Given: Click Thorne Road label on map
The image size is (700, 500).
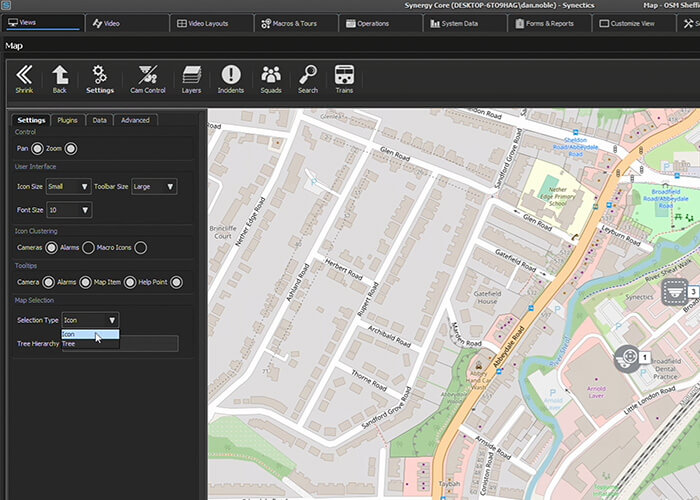Looking at the screenshot, I should 369,380.
